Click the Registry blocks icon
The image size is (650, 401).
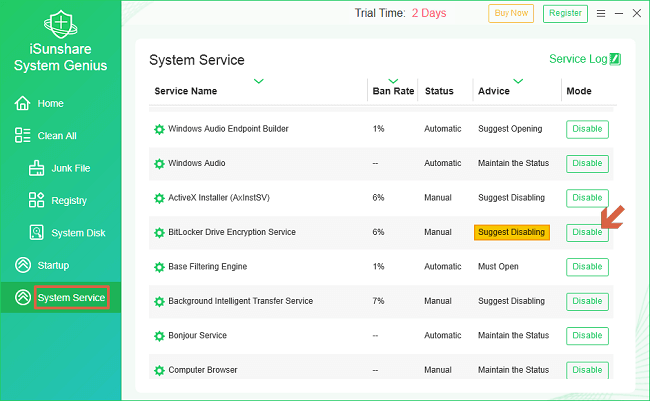pos(36,200)
